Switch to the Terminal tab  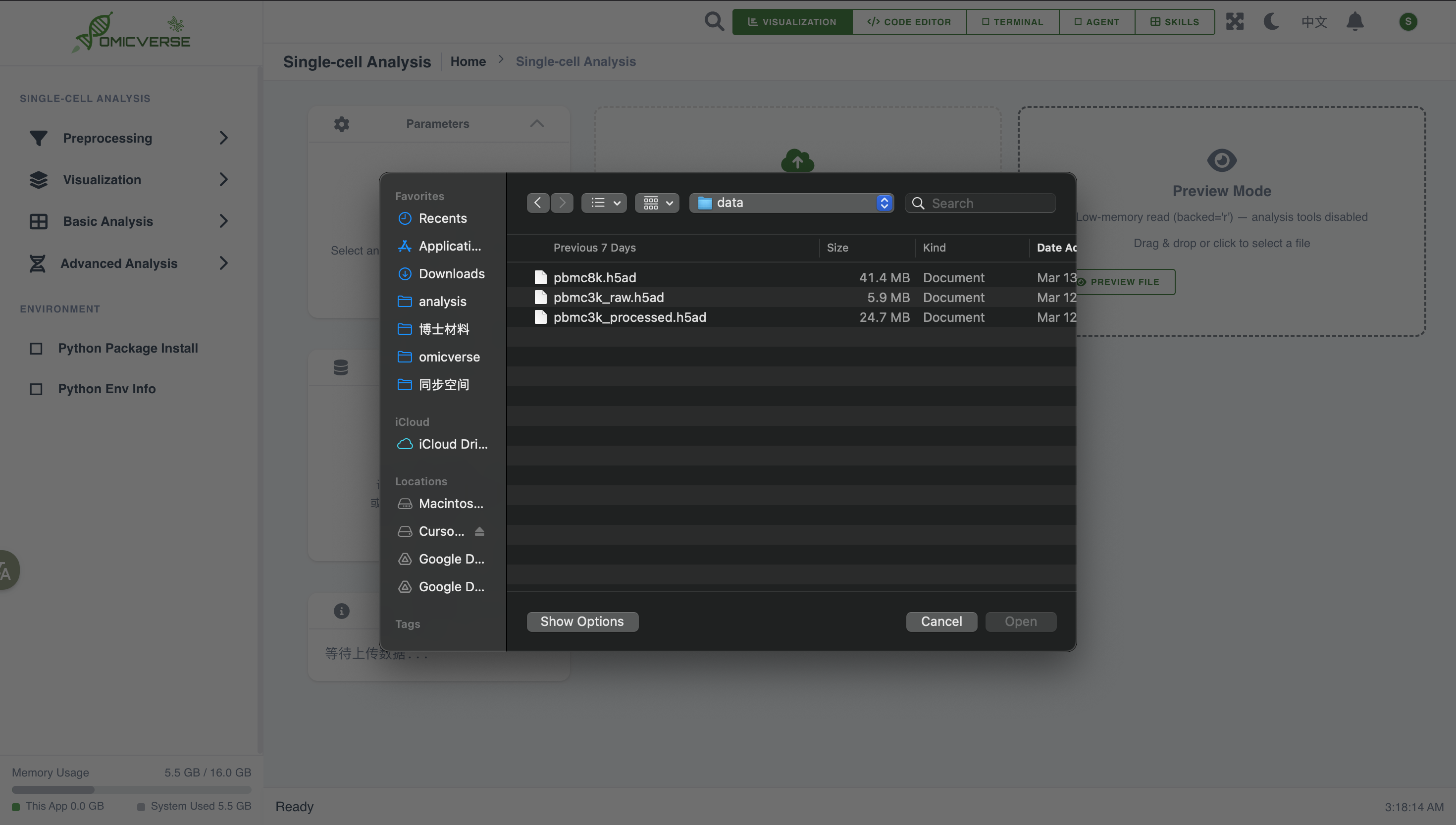tap(1012, 21)
